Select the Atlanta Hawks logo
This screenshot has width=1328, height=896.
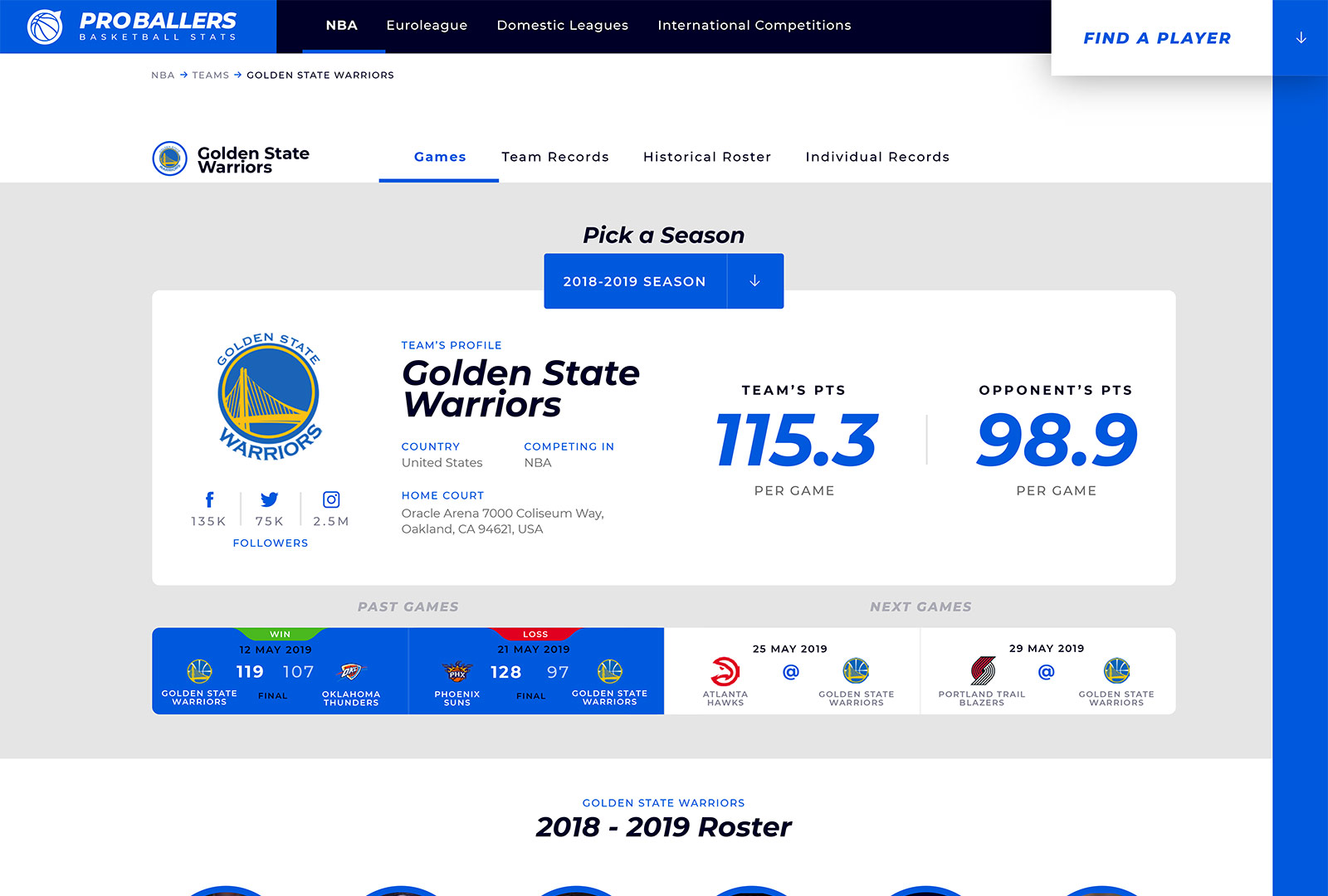pyautogui.click(x=725, y=671)
